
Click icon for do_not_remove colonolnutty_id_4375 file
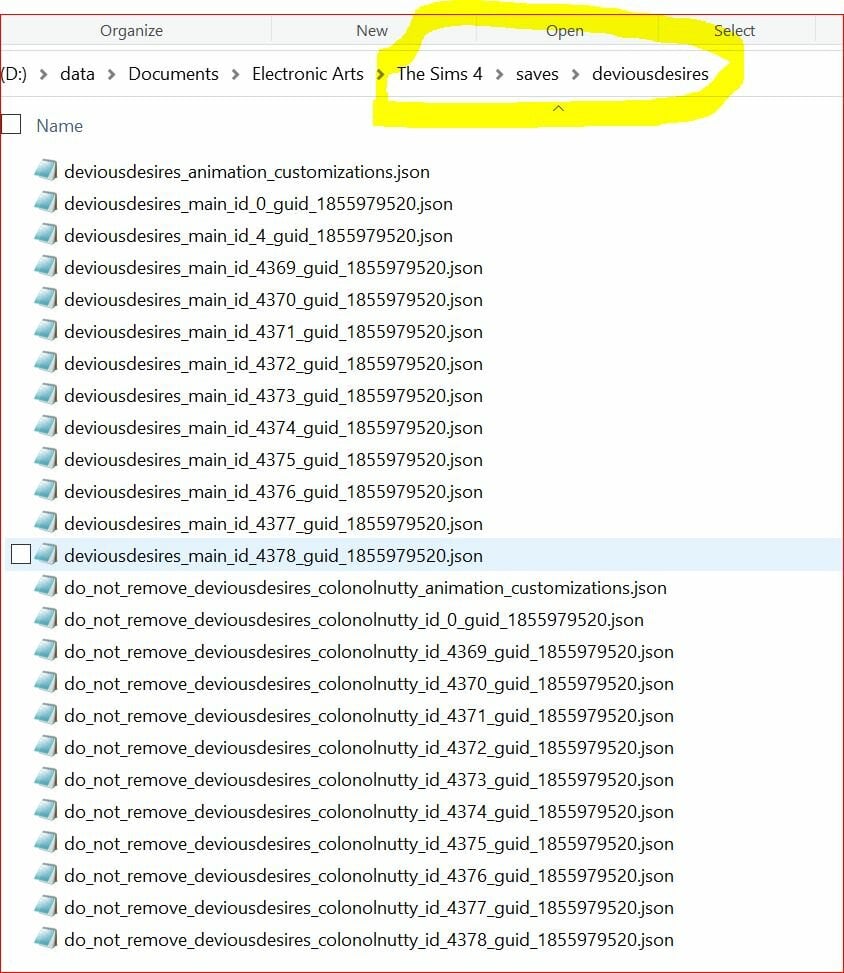click(x=46, y=842)
